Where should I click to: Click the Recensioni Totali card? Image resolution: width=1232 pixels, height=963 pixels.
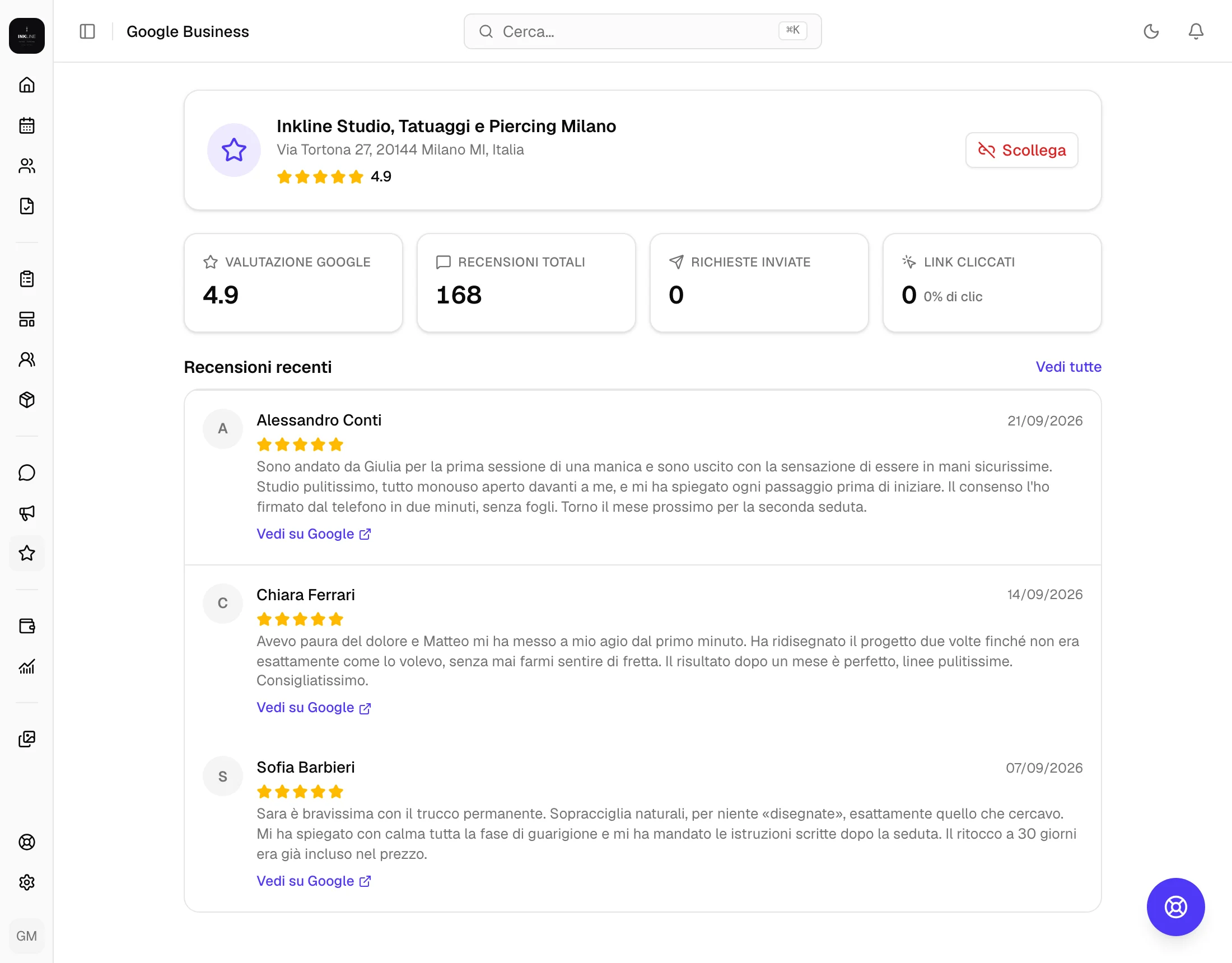pos(526,283)
